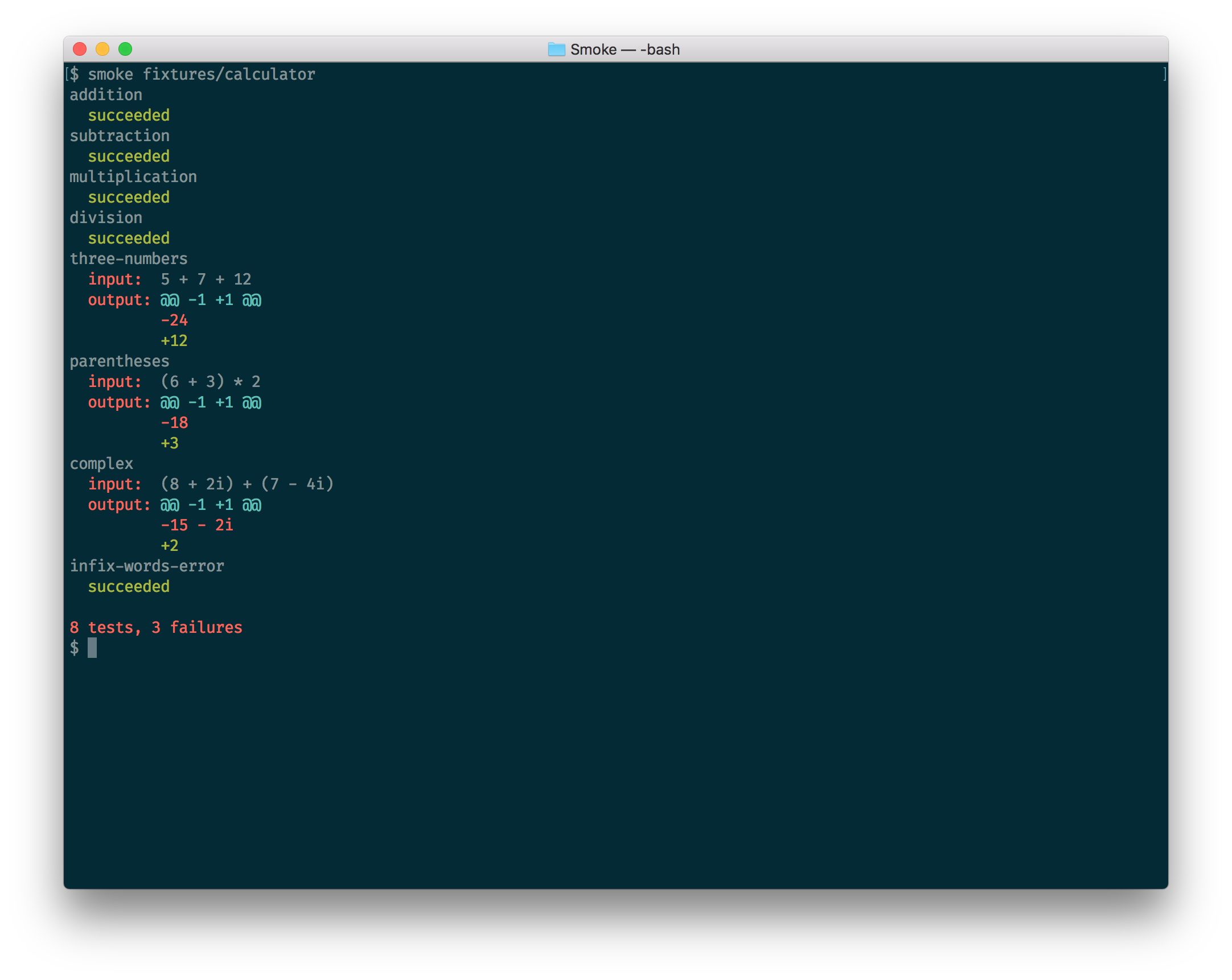Click the input '(6 + 3) * 2'
The image size is (1232, 980).
pyautogui.click(x=210, y=381)
